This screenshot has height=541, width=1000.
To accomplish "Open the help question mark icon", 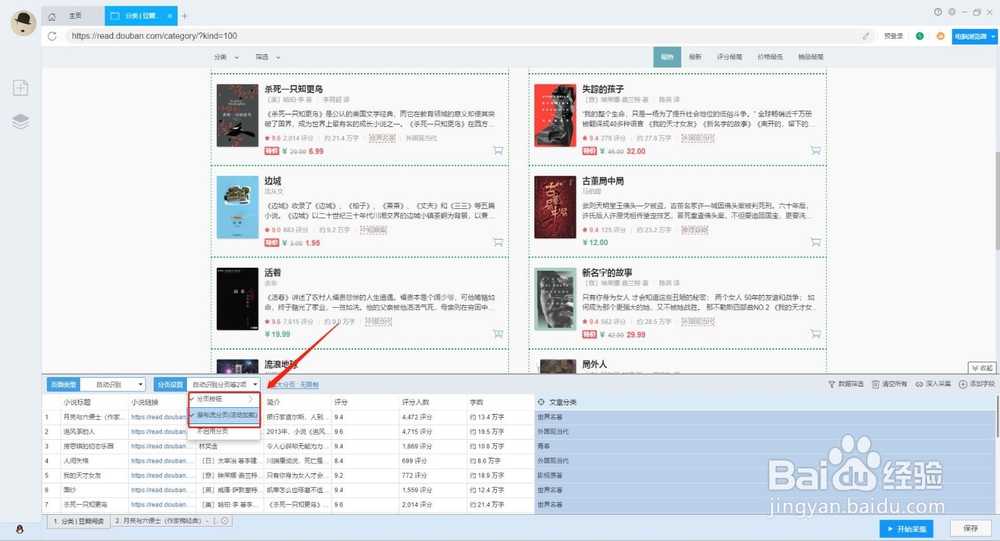I will (938, 12).
